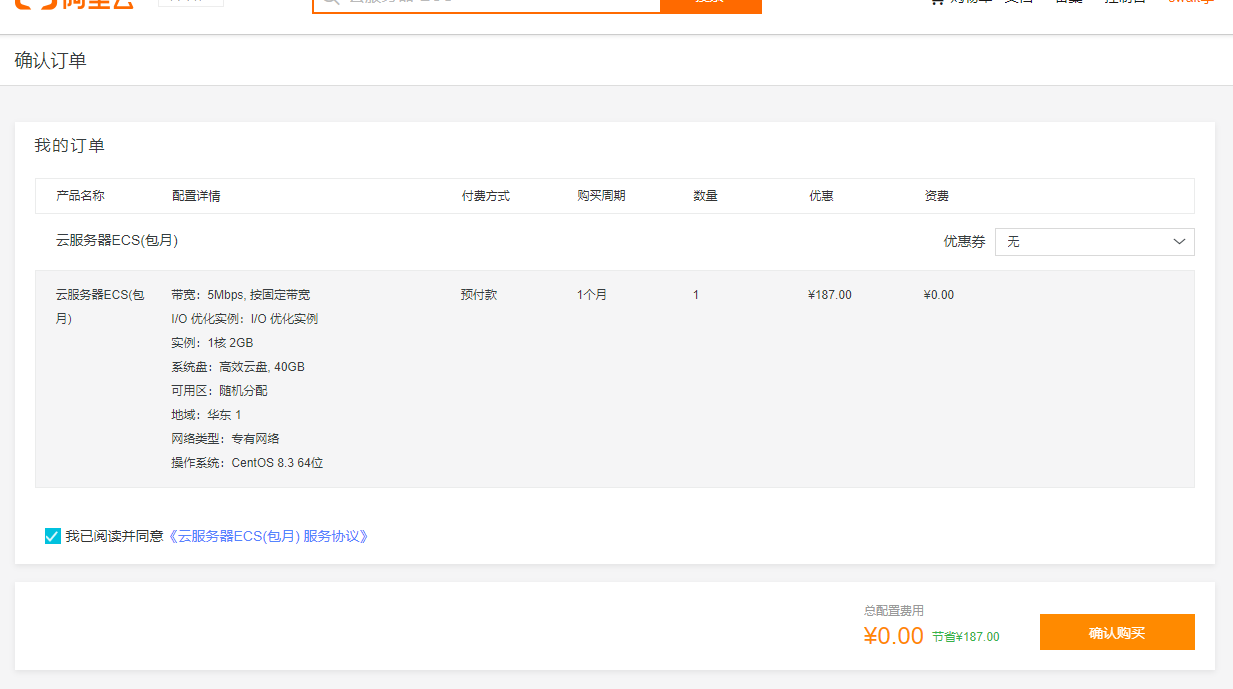Click the 优惠 column header
The image size is (1233, 689).
822,196
